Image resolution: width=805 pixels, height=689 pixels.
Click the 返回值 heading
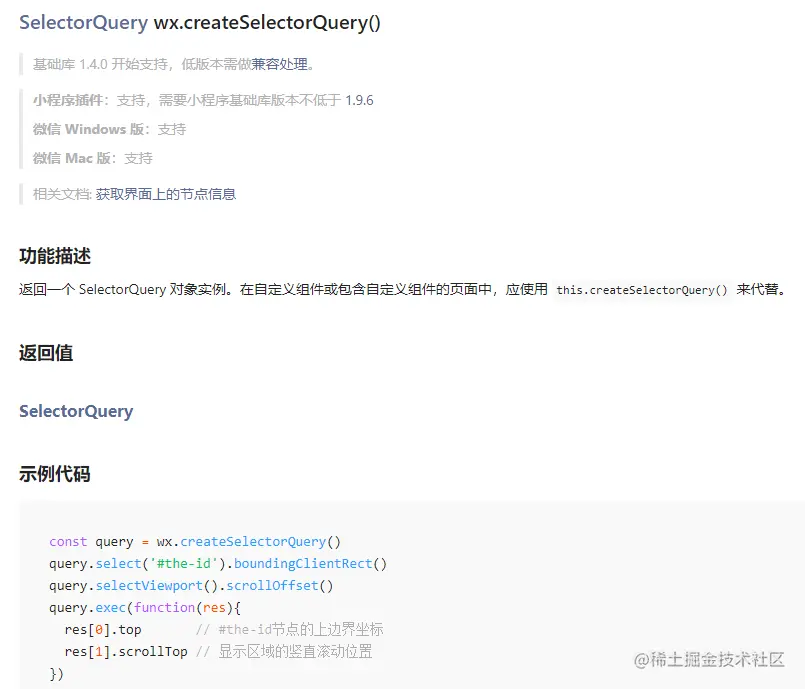pos(46,353)
